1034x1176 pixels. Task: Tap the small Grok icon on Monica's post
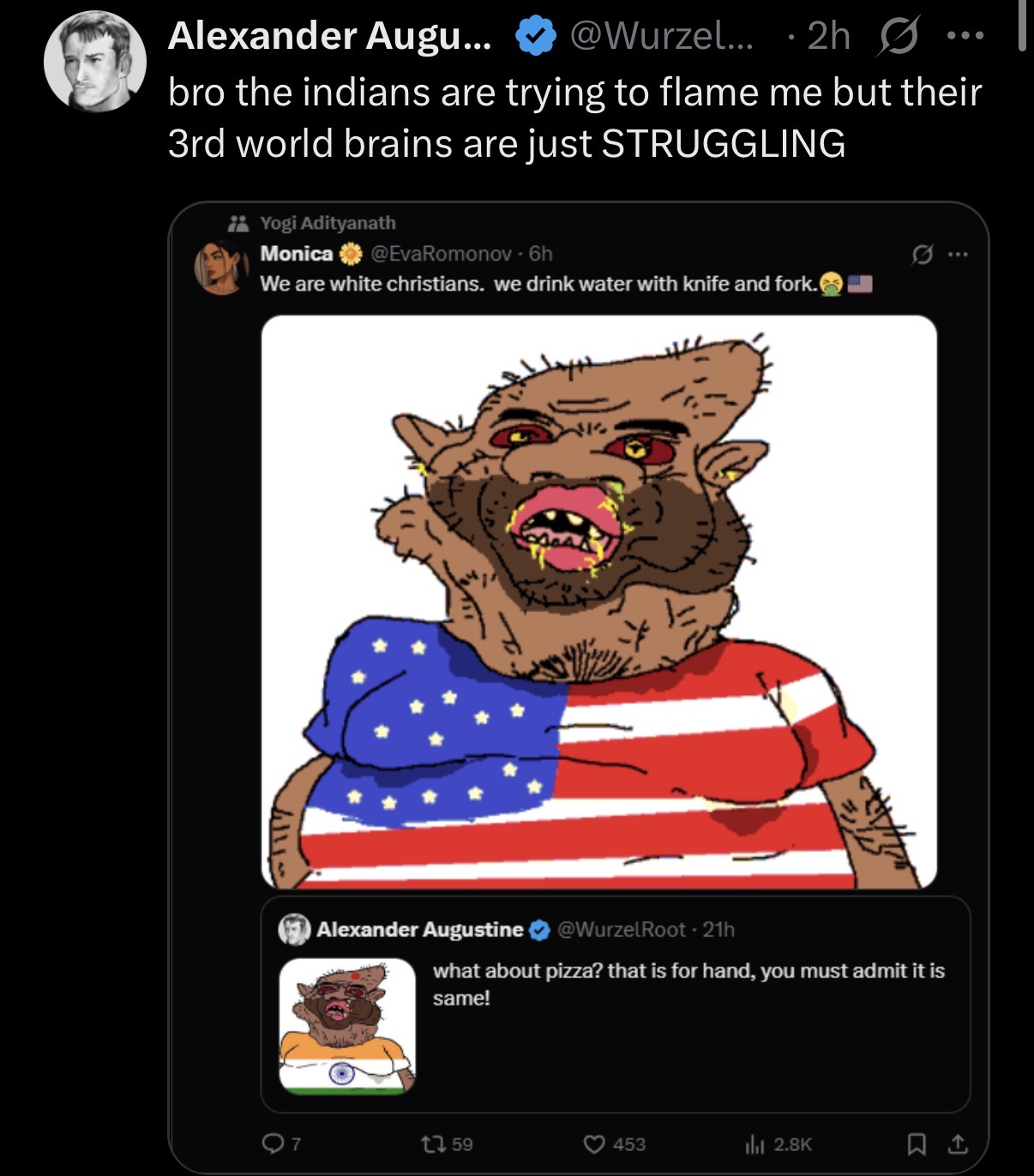coord(923,254)
